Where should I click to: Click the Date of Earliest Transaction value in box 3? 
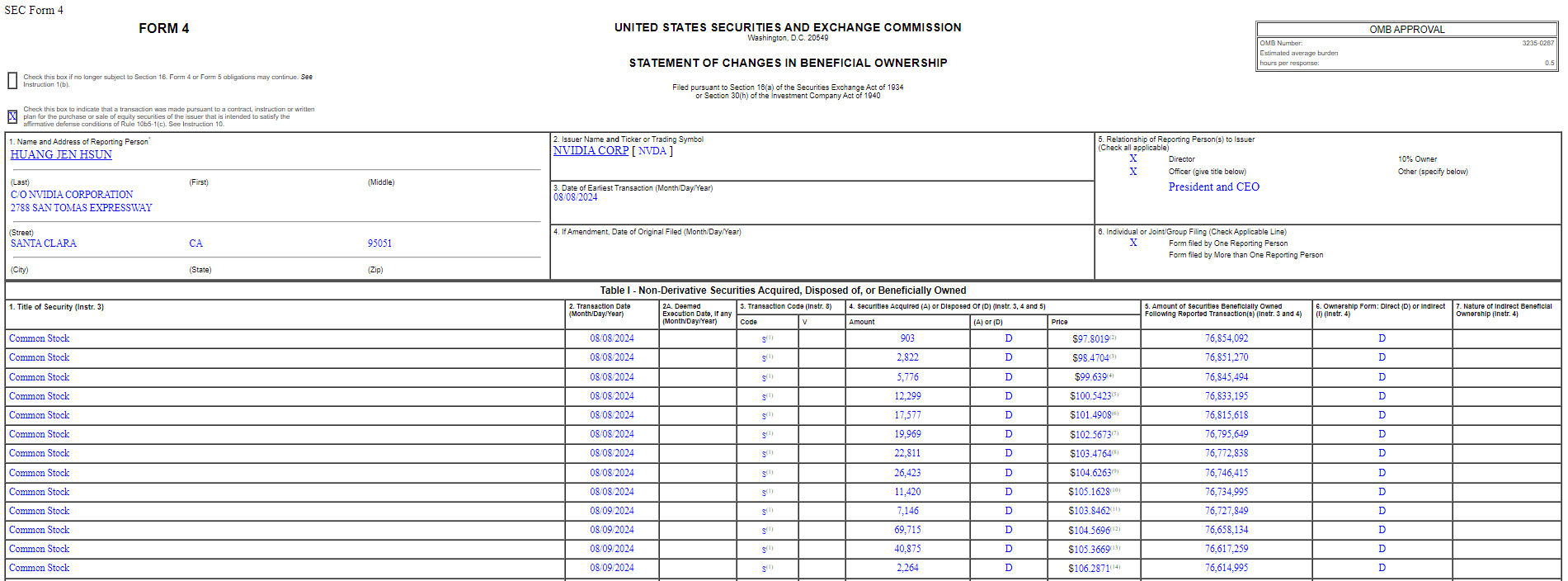click(x=575, y=197)
